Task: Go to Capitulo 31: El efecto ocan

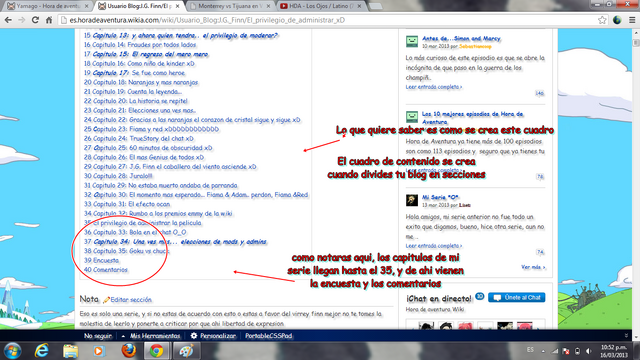Action: point(127,204)
